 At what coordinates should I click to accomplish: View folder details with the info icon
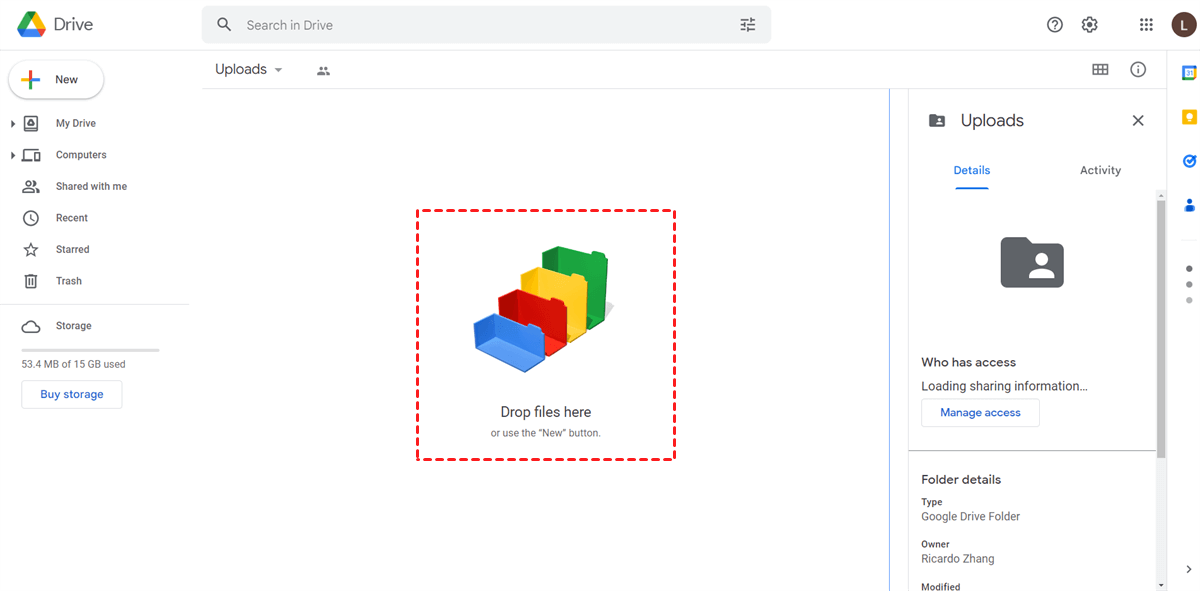click(1137, 69)
